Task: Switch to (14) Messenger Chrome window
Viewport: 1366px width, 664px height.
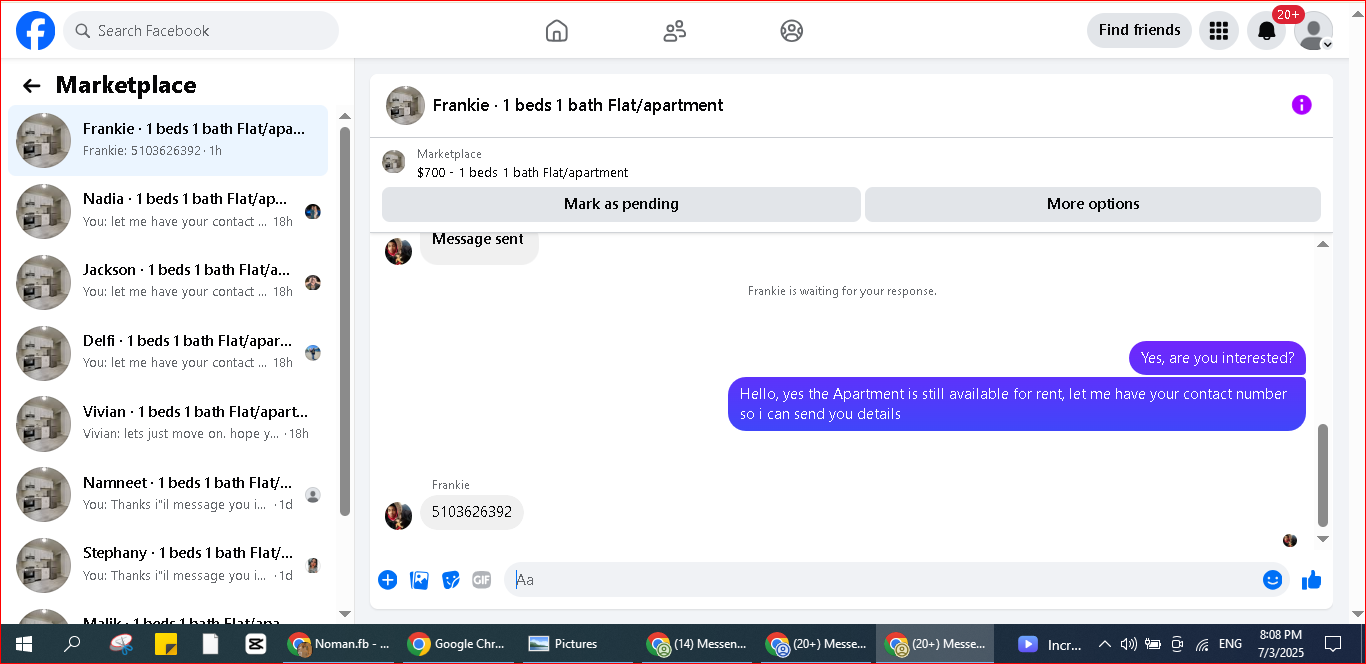Action: tap(697, 644)
